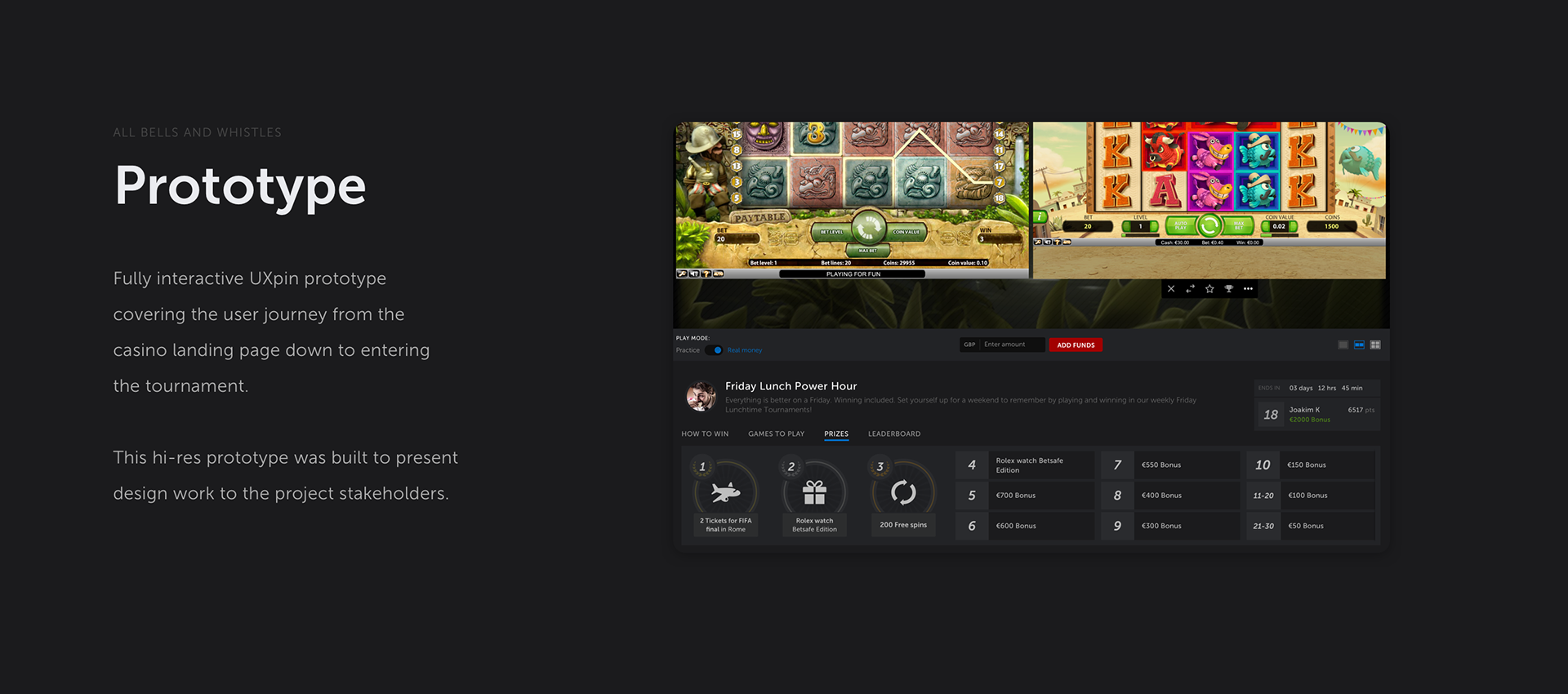Open tournament via trophy icon
This screenshot has height=694, width=1568.
pyautogui.click(x=1229, y=289)
